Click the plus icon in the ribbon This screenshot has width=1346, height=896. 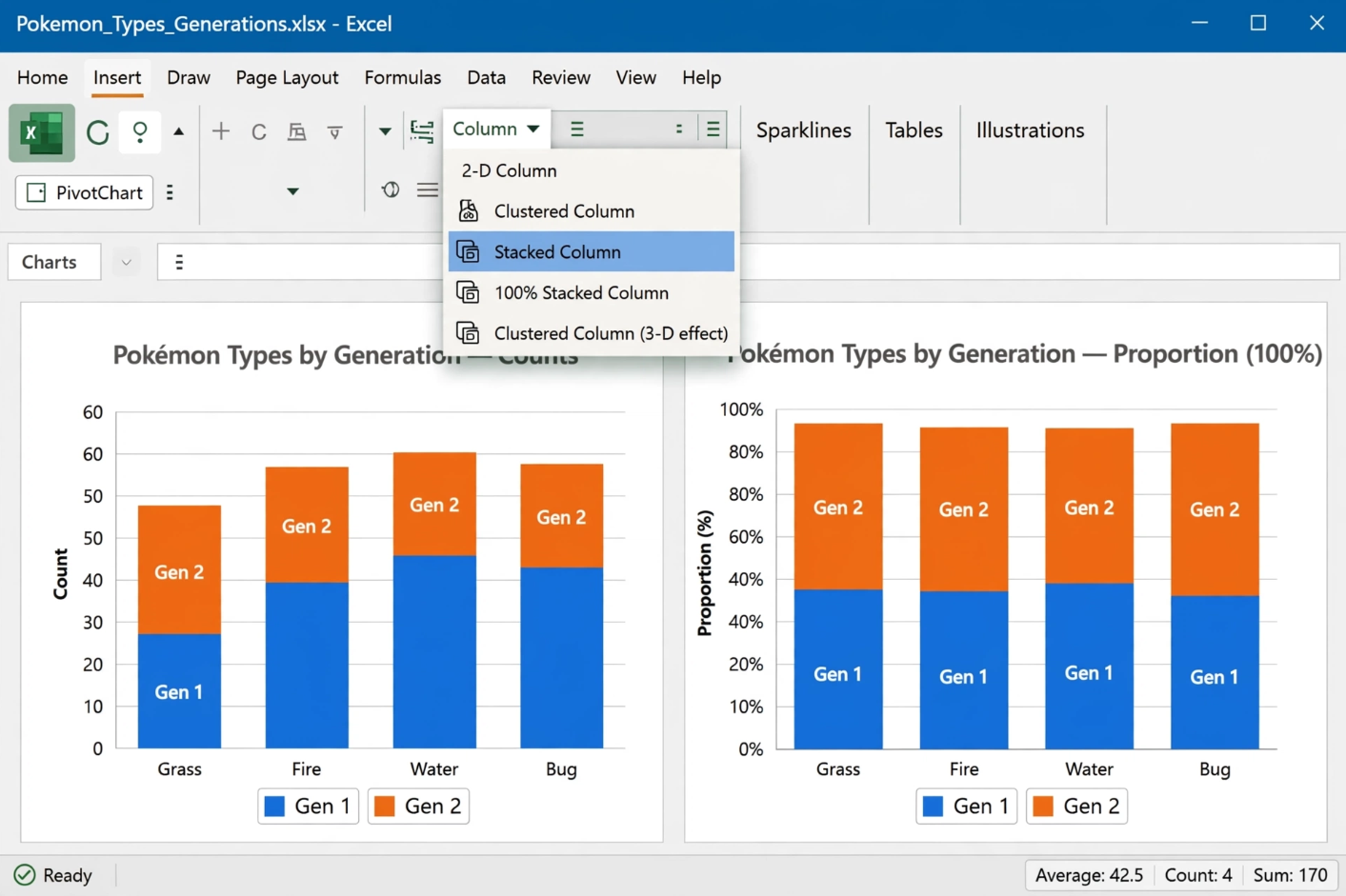coord(221,131)
